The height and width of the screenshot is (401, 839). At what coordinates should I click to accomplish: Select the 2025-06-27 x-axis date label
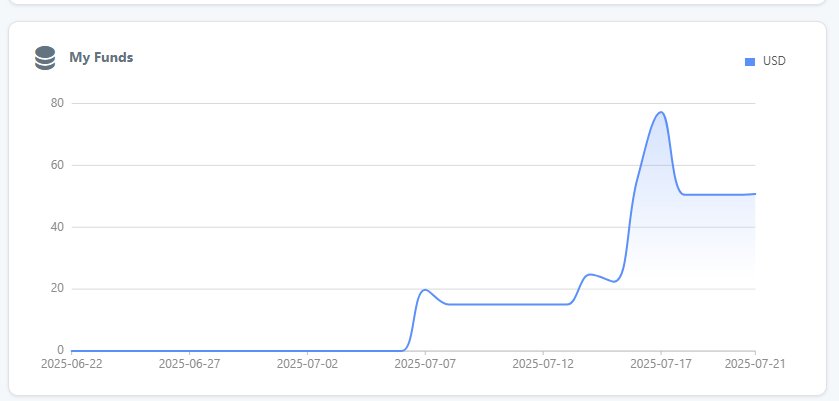[189, 364]
